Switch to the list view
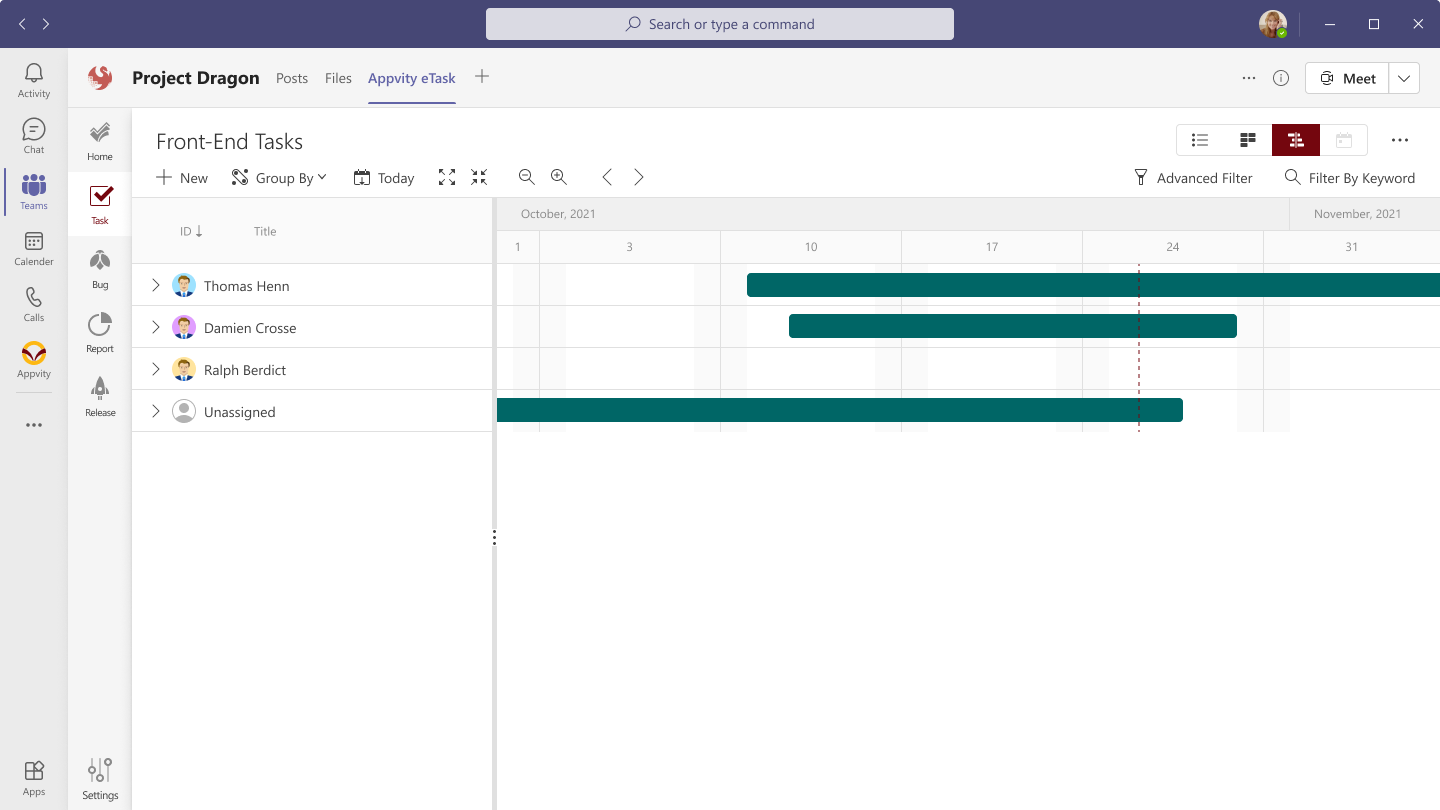1440x810 pixels. [x=1199, y=140]
